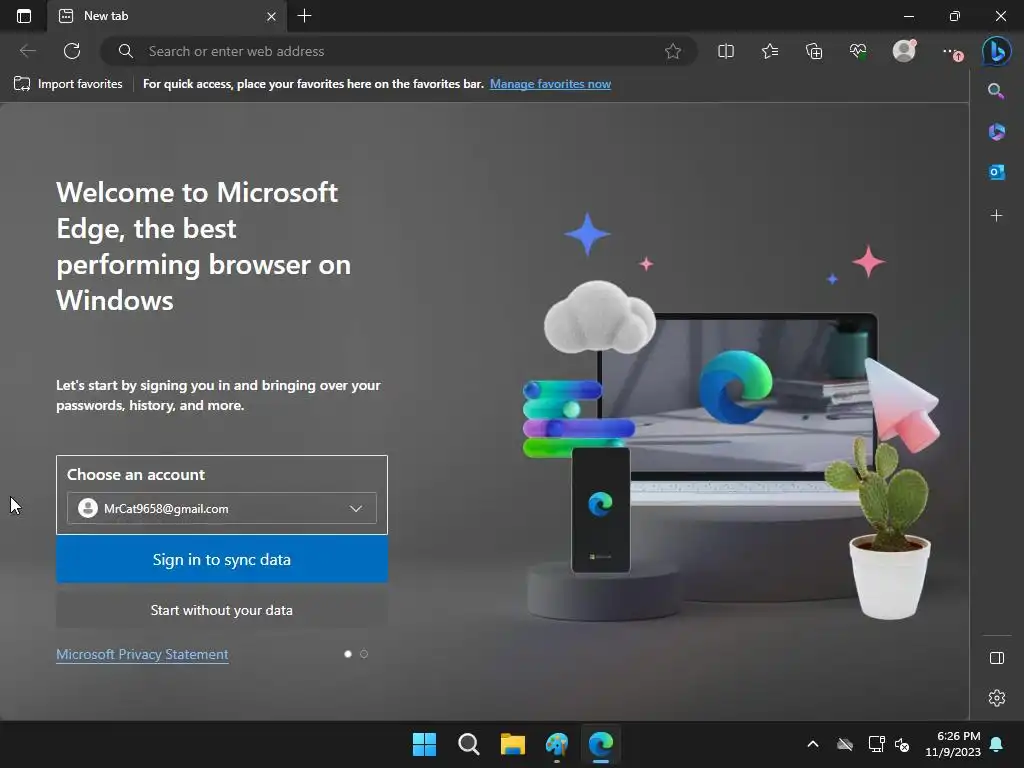The height and width of the screenshot is (768, 1024).
Task: Open Settings and more ellipsis menu
Action: 952,52
